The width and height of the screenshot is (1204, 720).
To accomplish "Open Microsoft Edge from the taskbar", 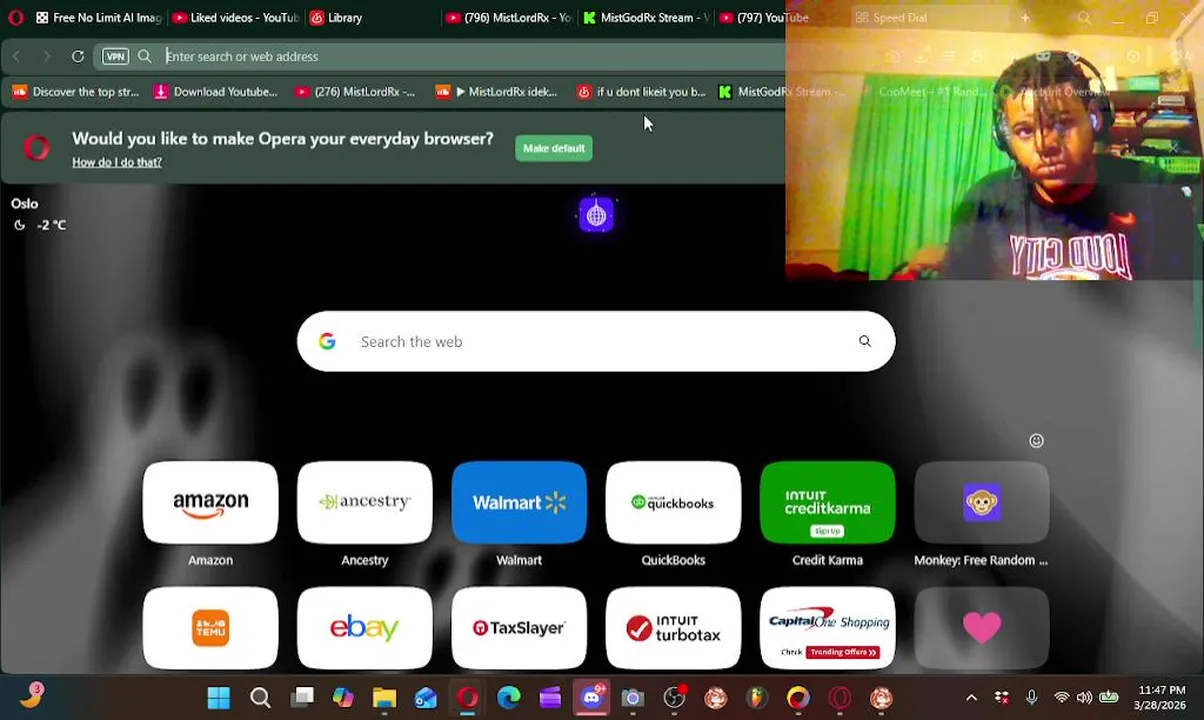I will 509,698.
